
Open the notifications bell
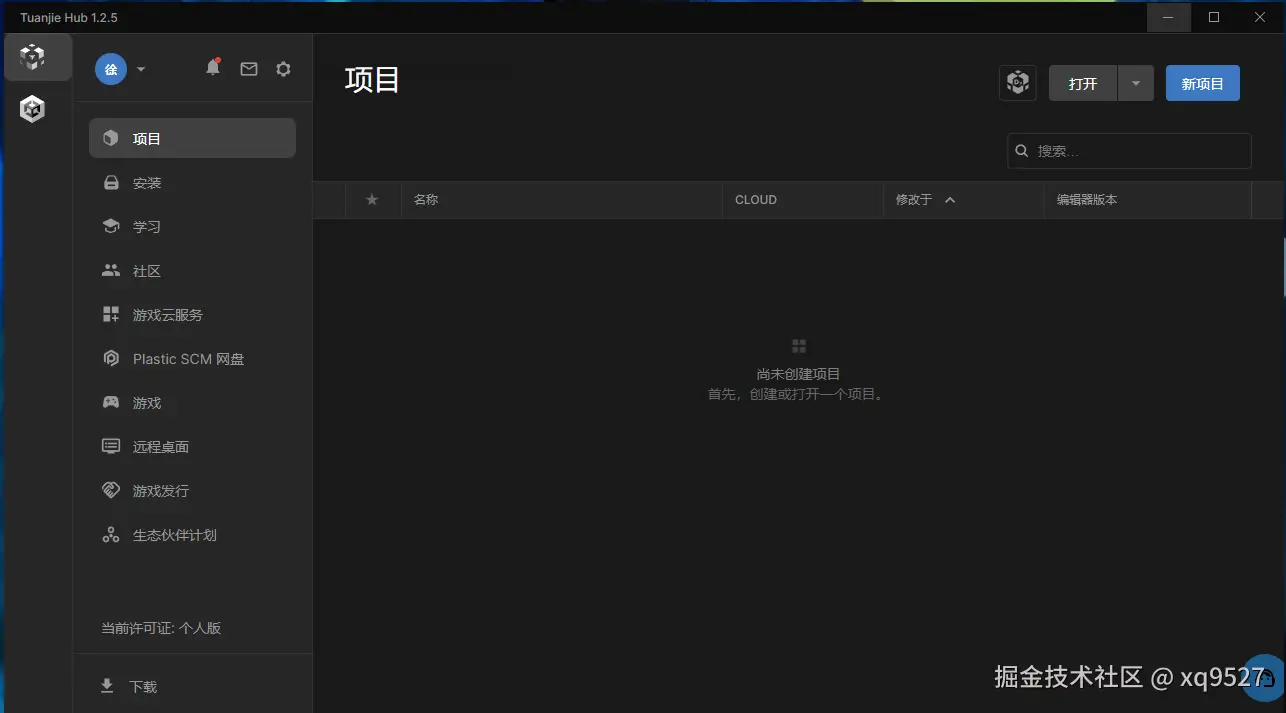click(x=213, y=68)
